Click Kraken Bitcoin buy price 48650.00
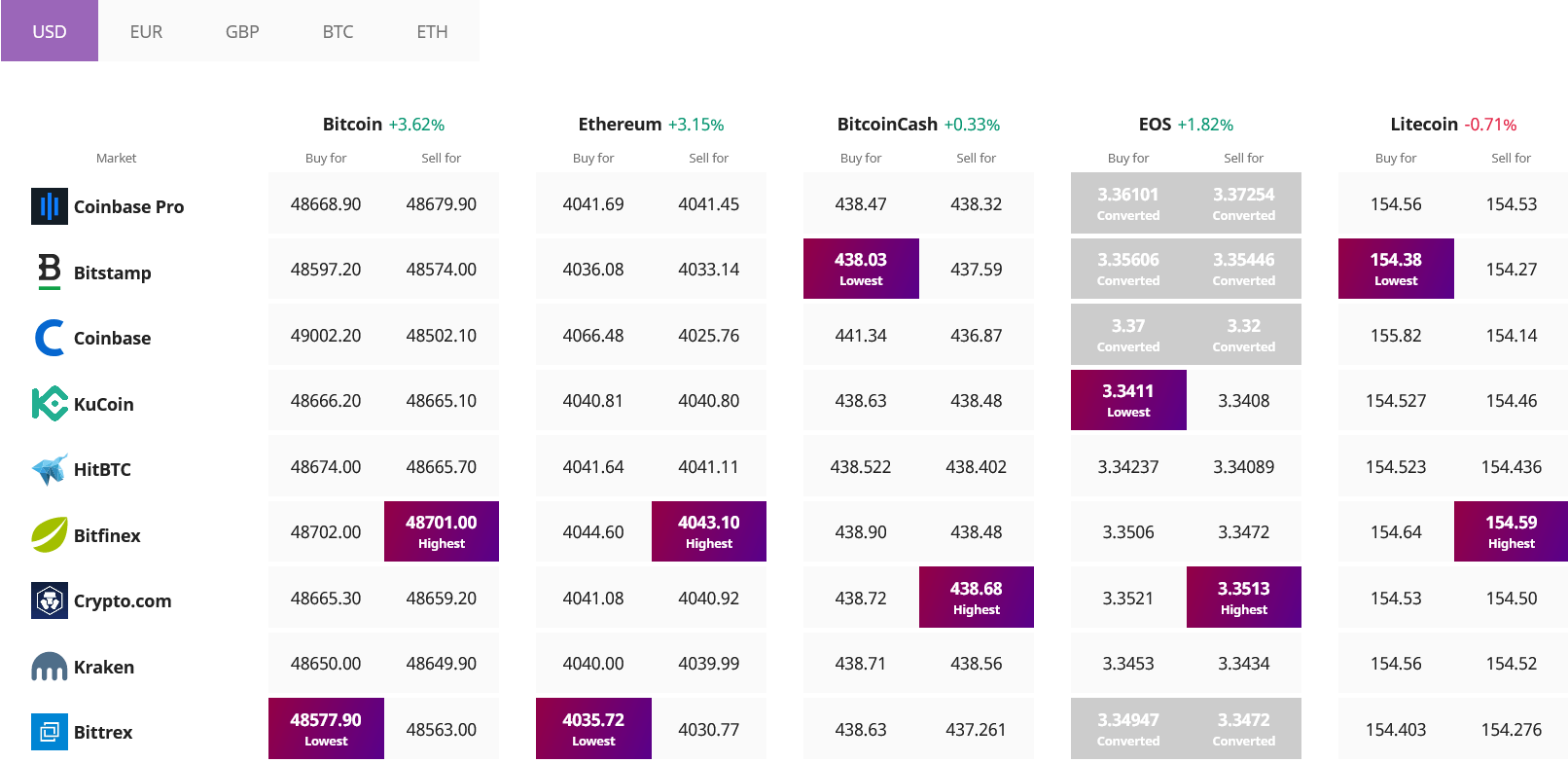 coord(326,664)
